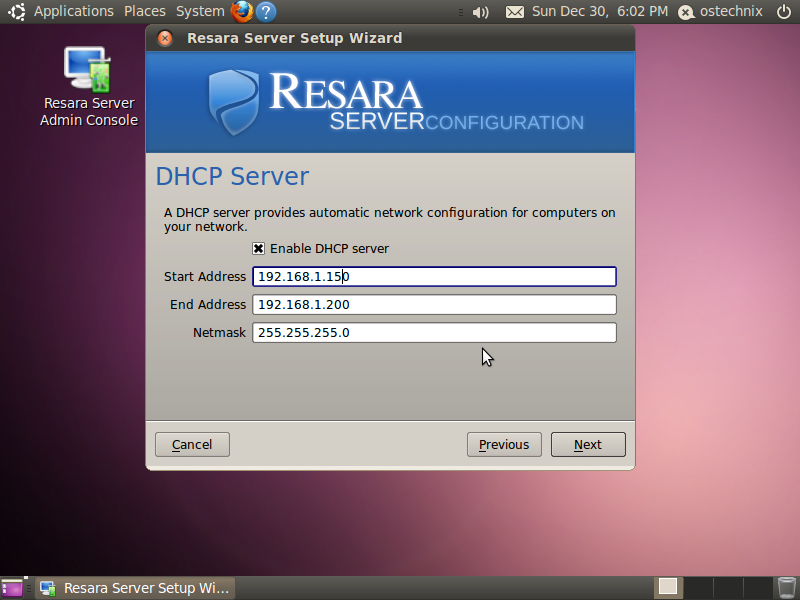Toggle the Enable DHCP server checkbox
Viewport: 800px width, 600px height.
[258, 248]
